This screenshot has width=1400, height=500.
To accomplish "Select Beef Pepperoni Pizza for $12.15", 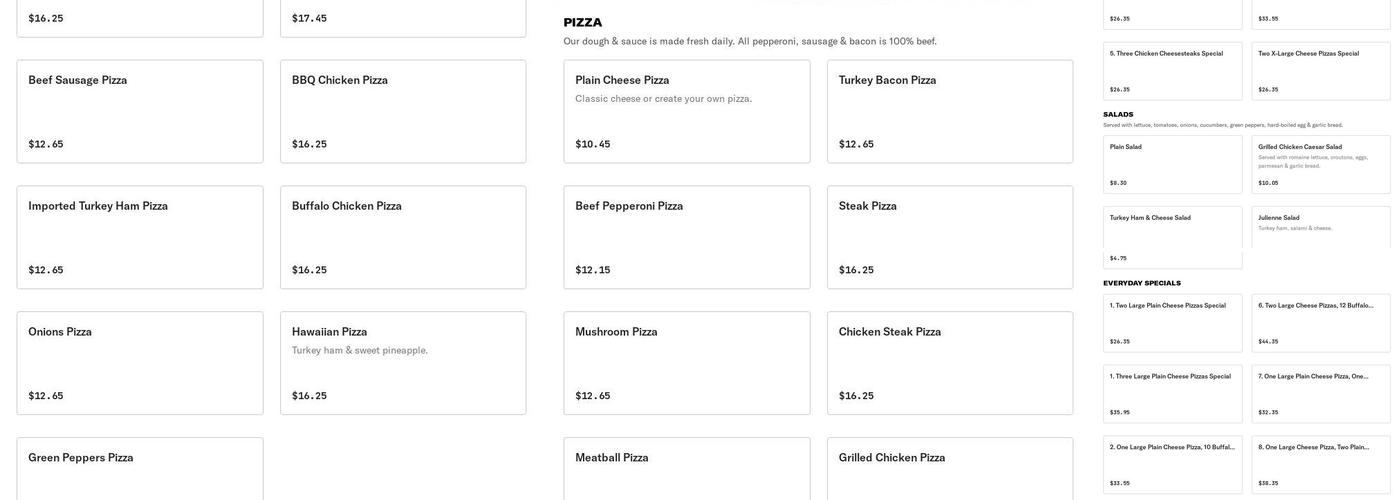I will tap(686, 237).
